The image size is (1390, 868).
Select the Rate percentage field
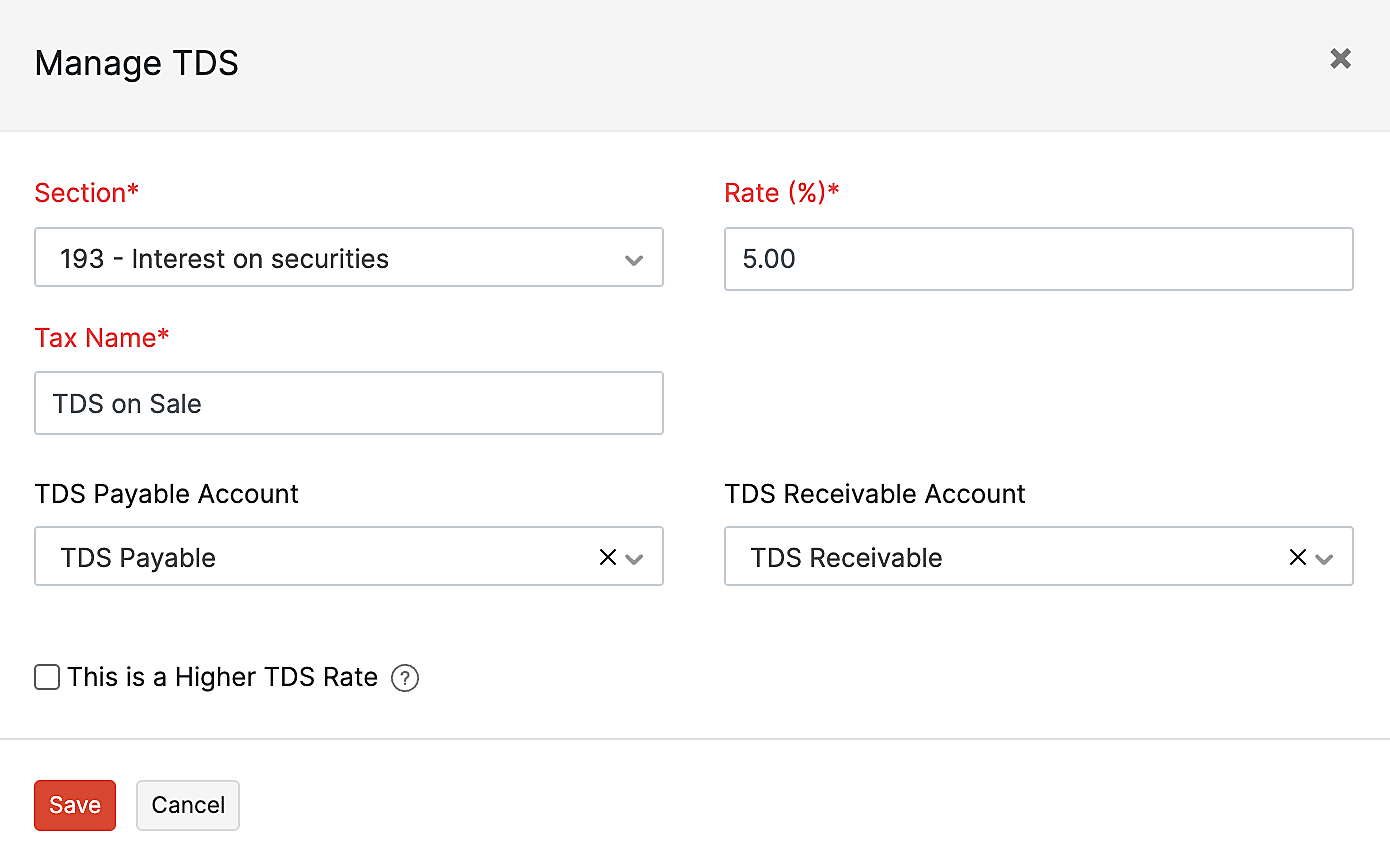1038,258
